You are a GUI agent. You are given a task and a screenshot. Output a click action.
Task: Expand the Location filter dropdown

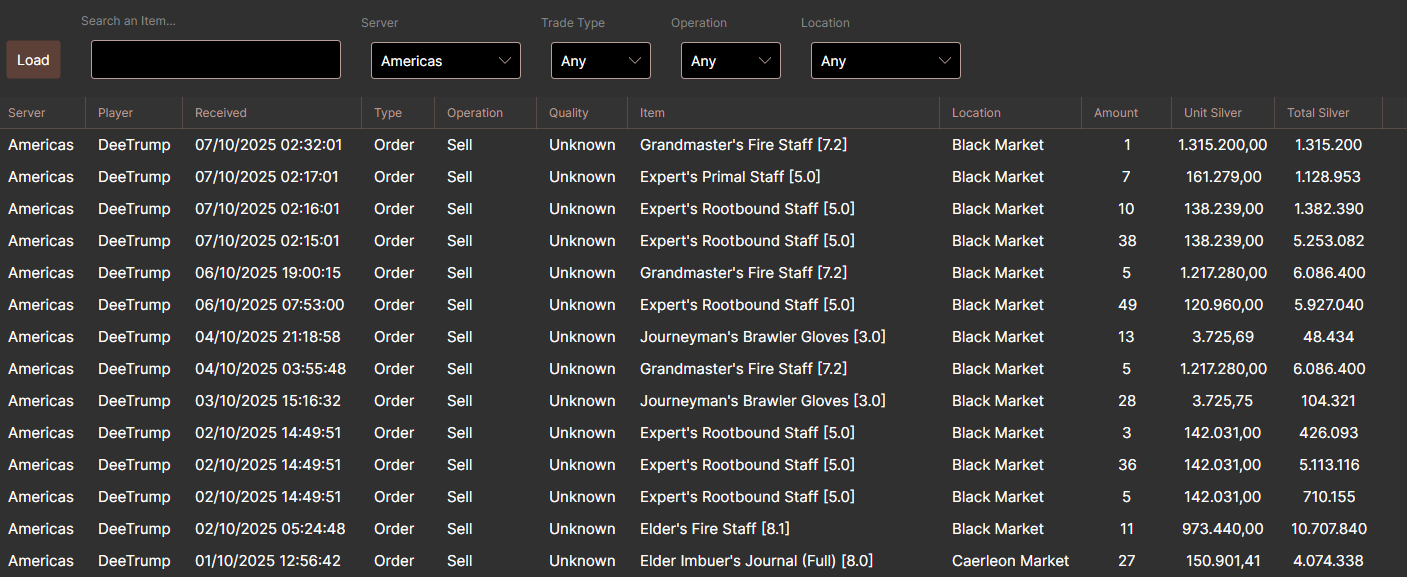pyautogui.click(x=885, y=61)
